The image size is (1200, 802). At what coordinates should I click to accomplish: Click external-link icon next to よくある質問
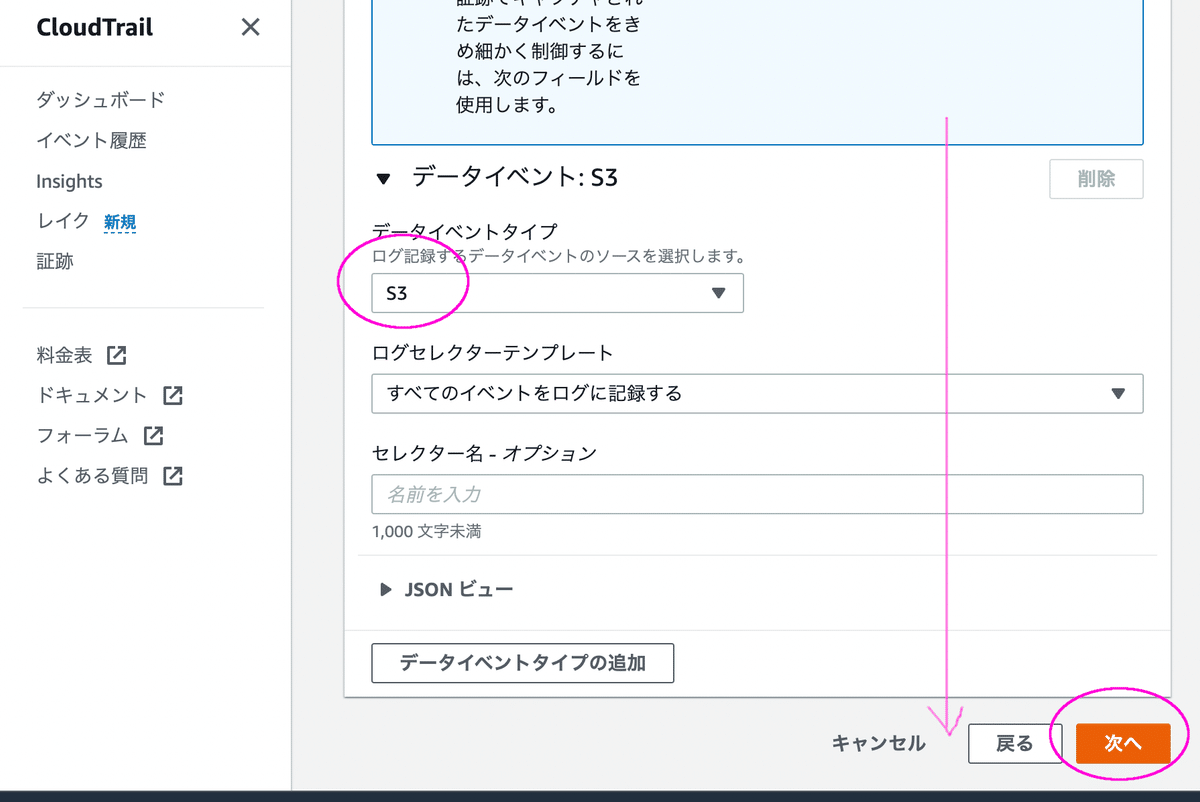(173, 476)
